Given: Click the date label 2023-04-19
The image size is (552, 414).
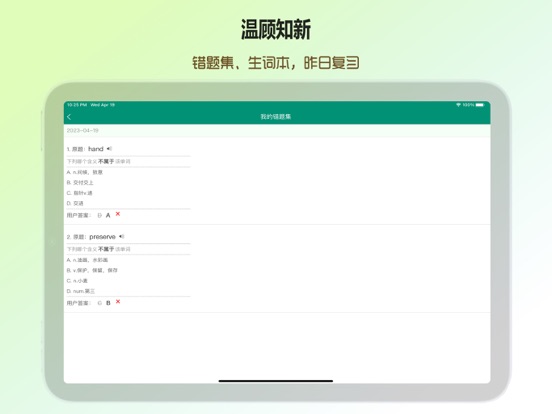Looking at the screenshot, I should [83, 131].
